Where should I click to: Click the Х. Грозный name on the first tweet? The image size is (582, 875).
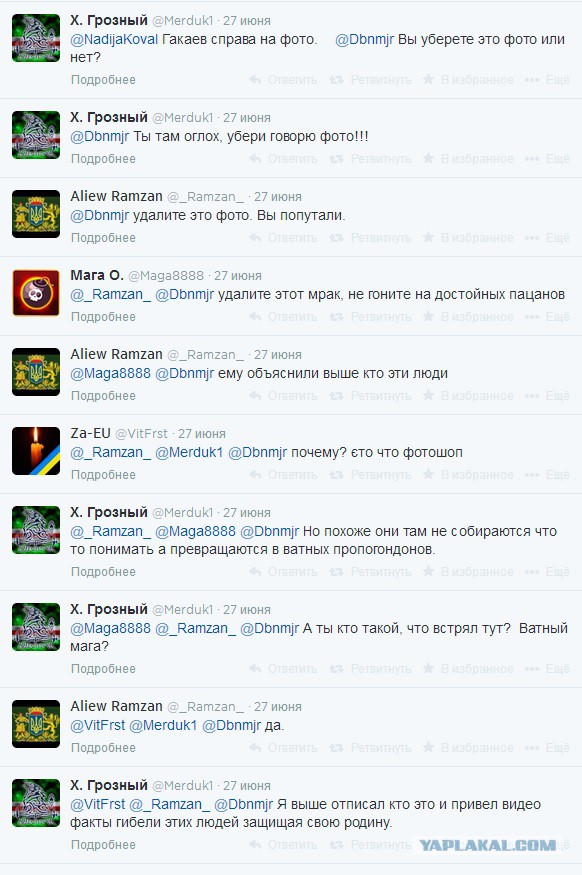pos(109,21)
